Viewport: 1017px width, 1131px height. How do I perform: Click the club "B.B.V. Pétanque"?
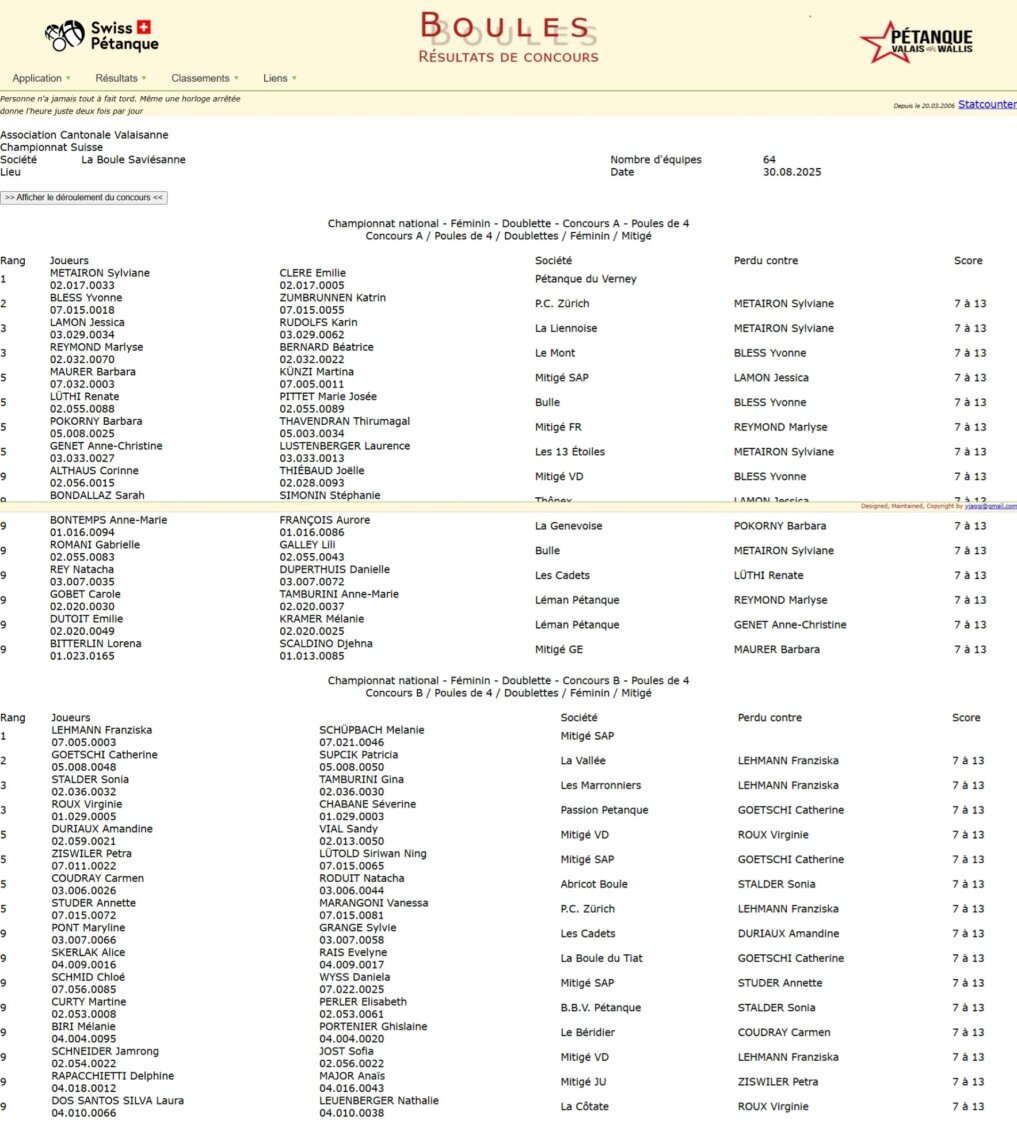click(x=601, y=1008)
